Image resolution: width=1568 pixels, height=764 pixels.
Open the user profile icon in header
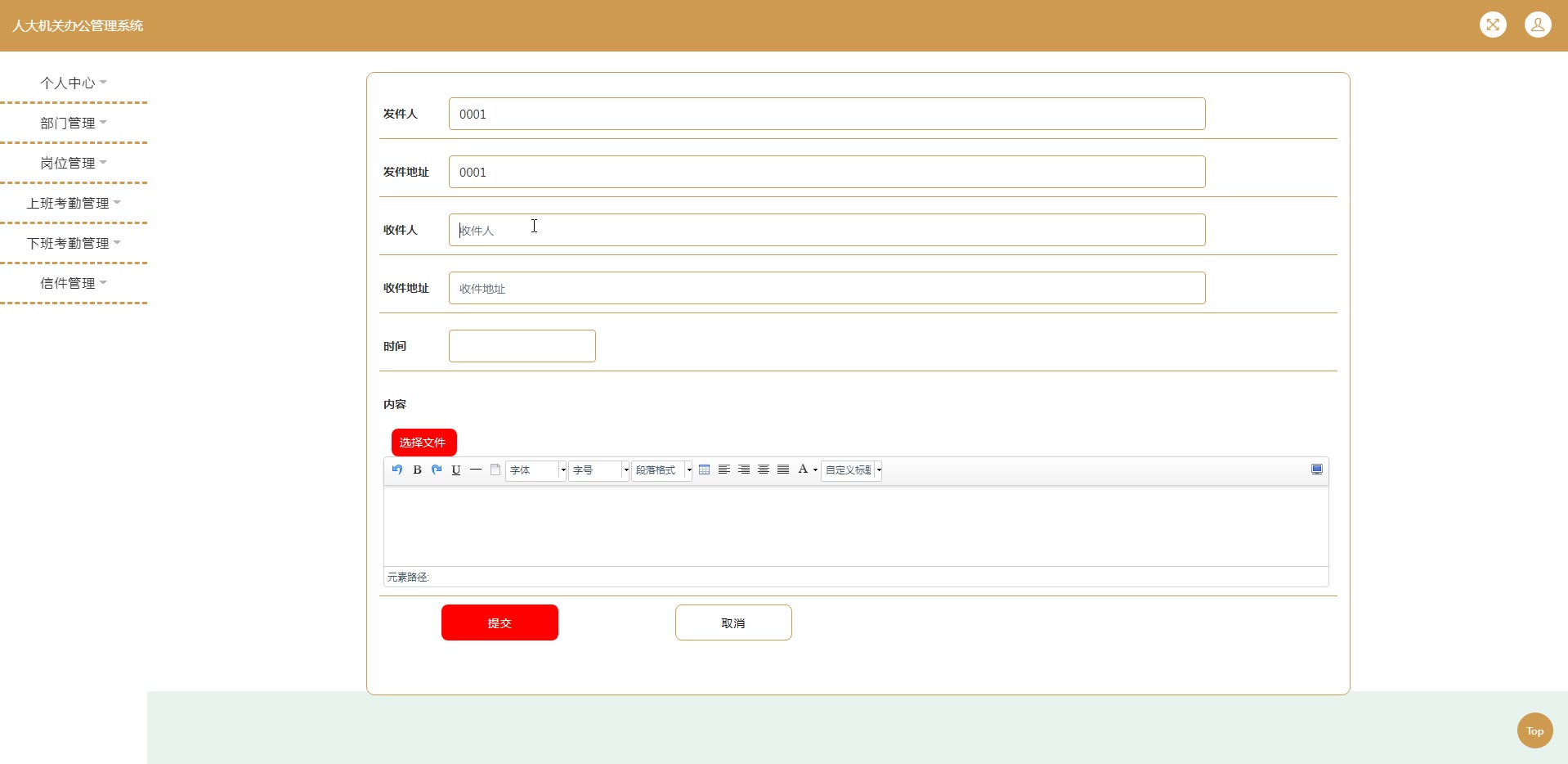tap(1538, 25)
